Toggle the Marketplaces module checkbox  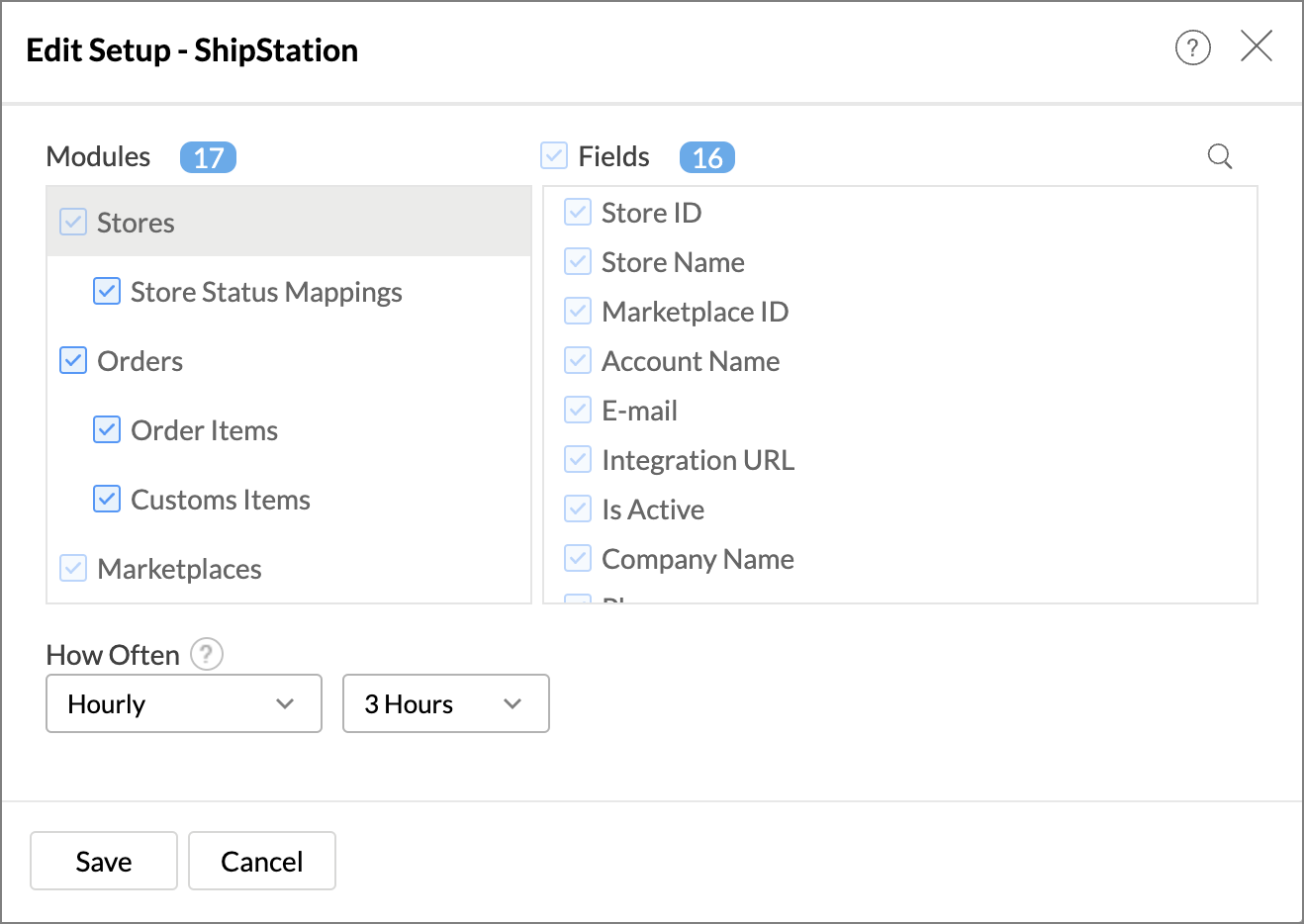(73, 568)
